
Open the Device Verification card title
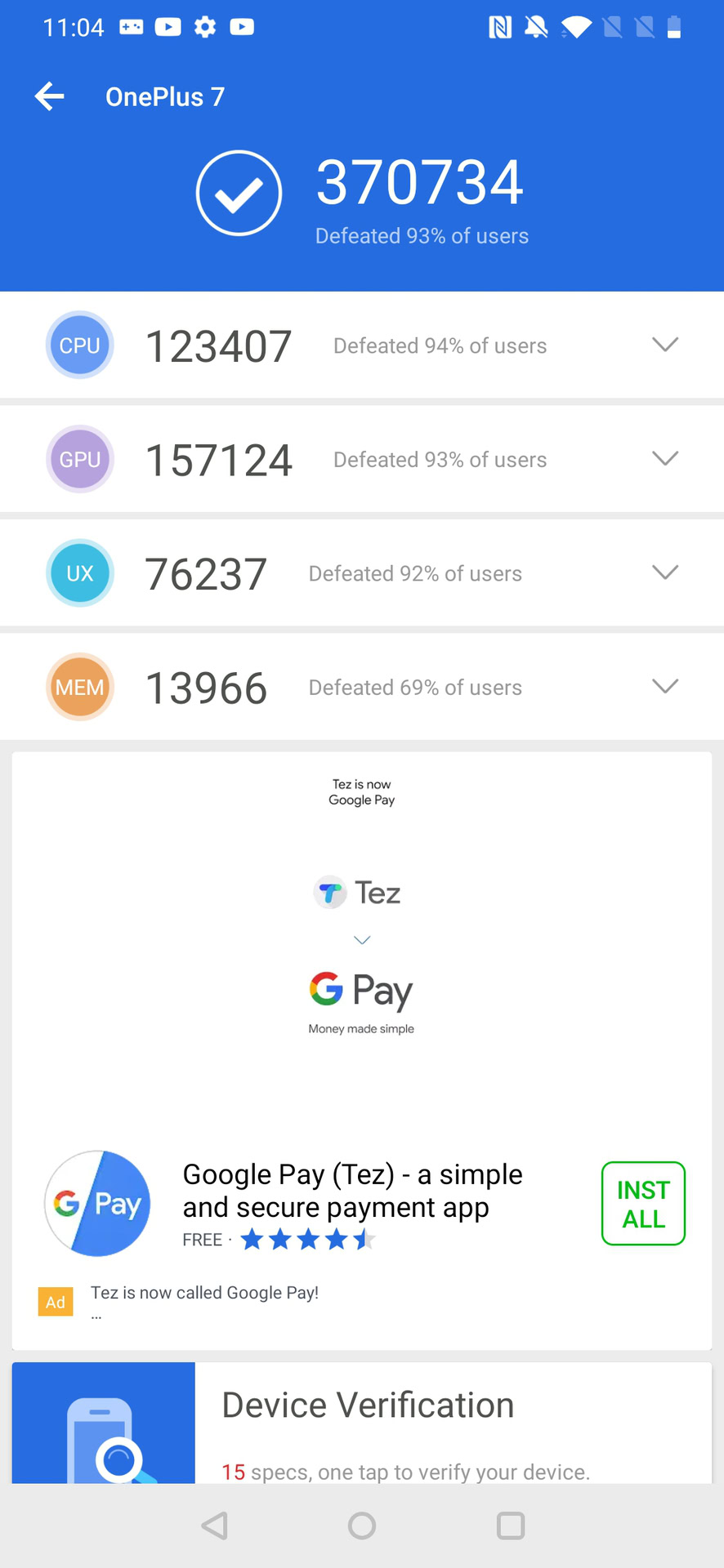(368, 1405)
